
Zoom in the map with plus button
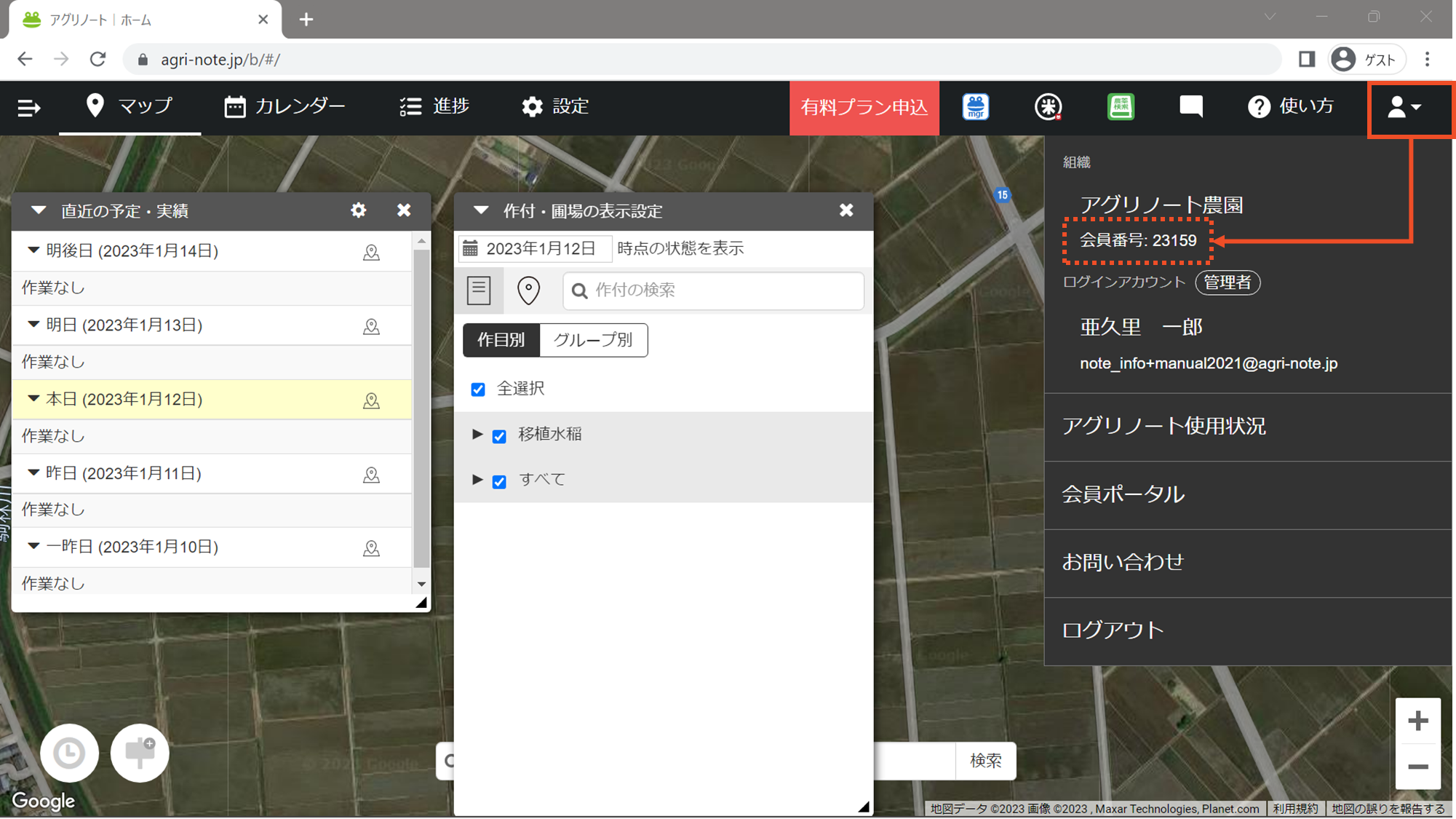(x=1417, y=721)
